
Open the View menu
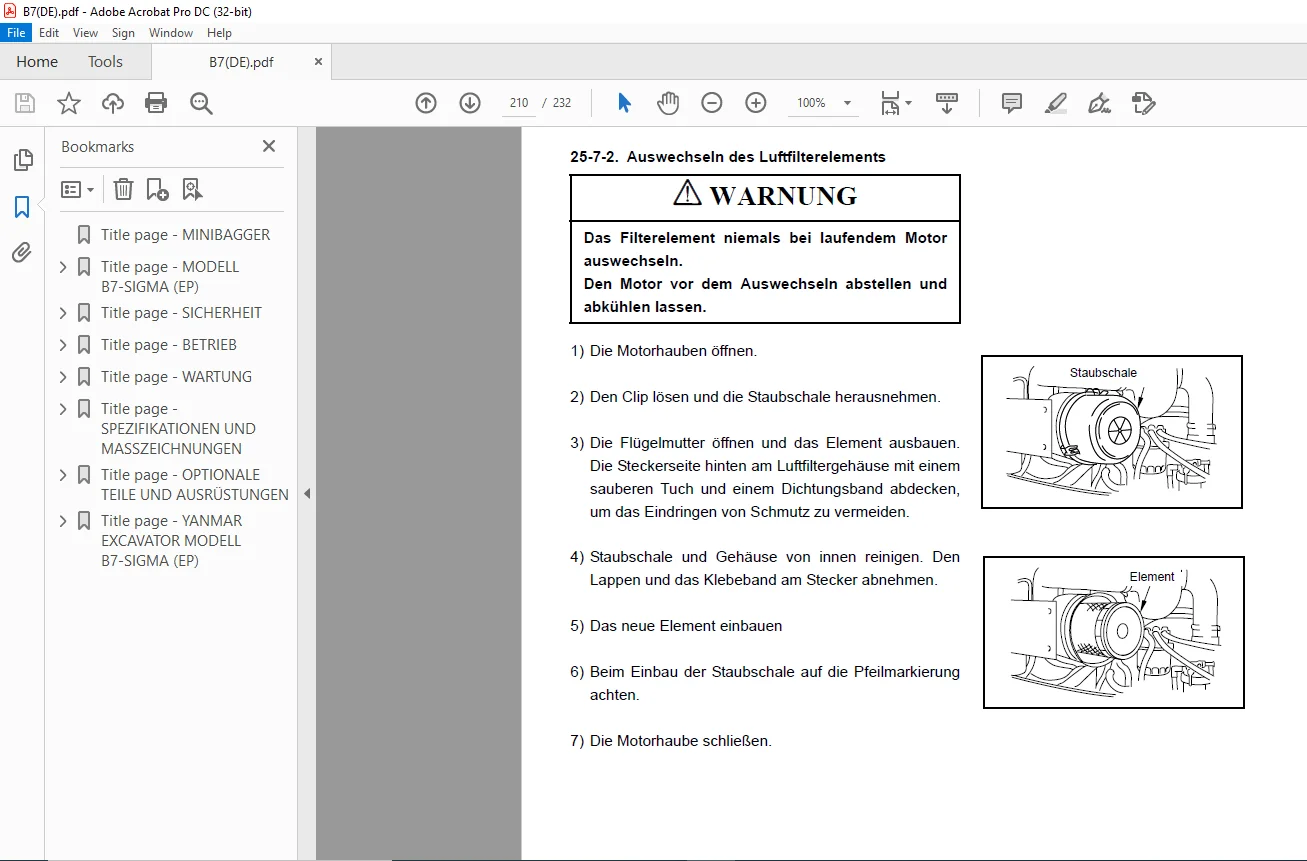tap(85, 33)
